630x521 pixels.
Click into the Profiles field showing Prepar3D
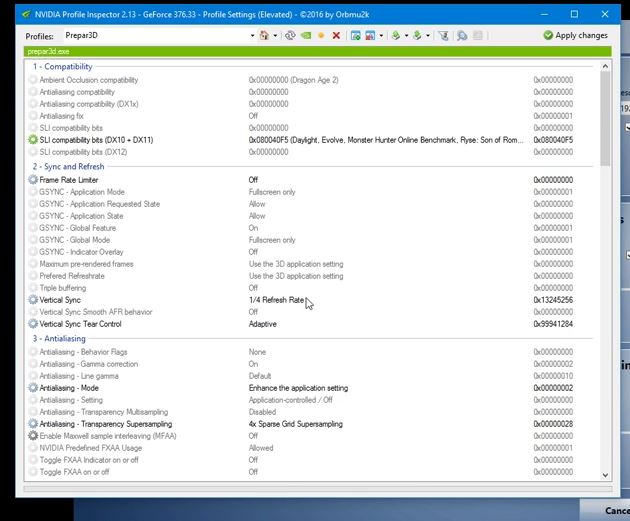pyautogui.click(x=156, y=35)
